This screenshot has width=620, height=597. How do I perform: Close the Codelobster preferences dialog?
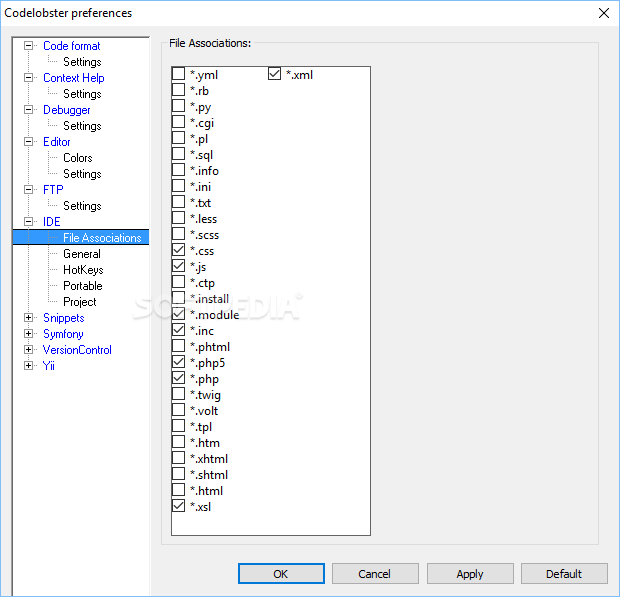click(603, 13)
